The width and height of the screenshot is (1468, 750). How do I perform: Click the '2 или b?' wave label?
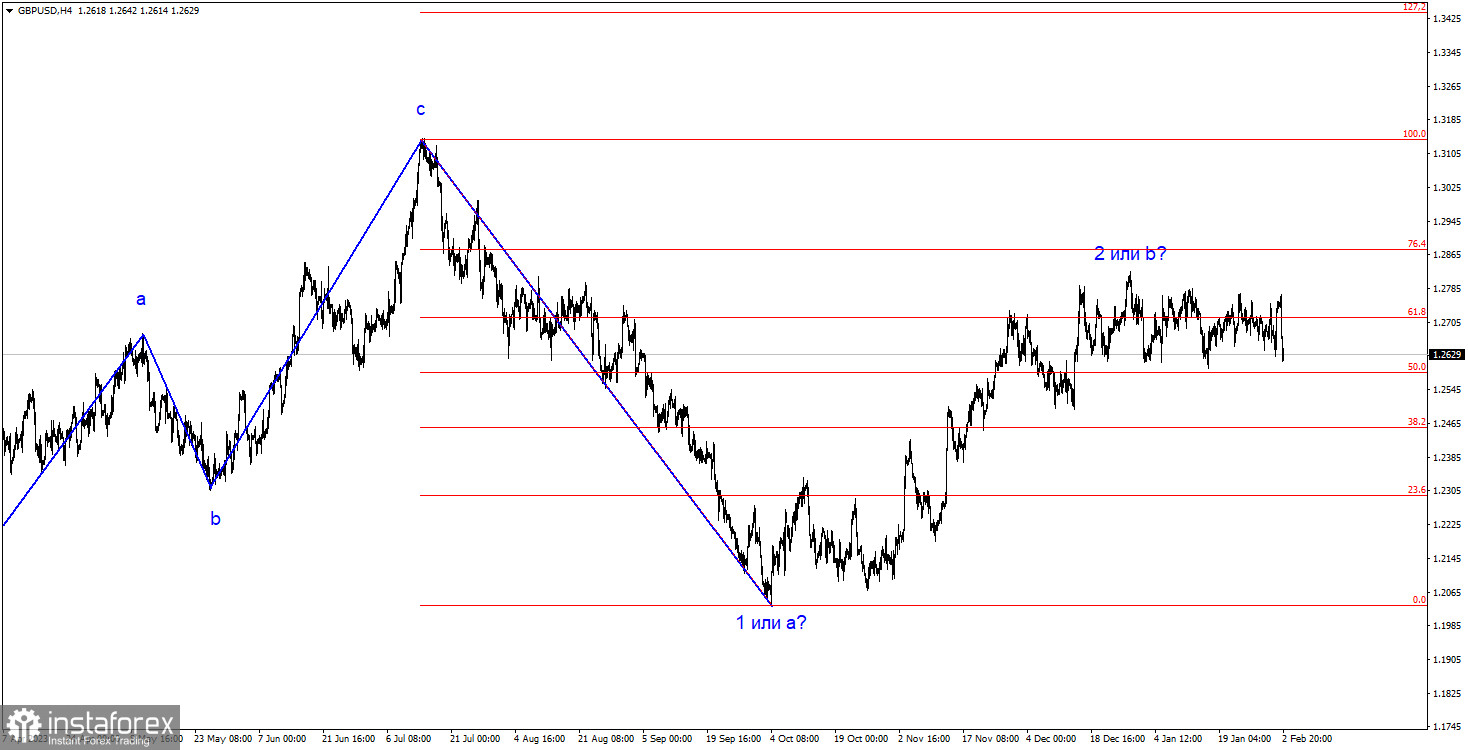click(1130, 254)
